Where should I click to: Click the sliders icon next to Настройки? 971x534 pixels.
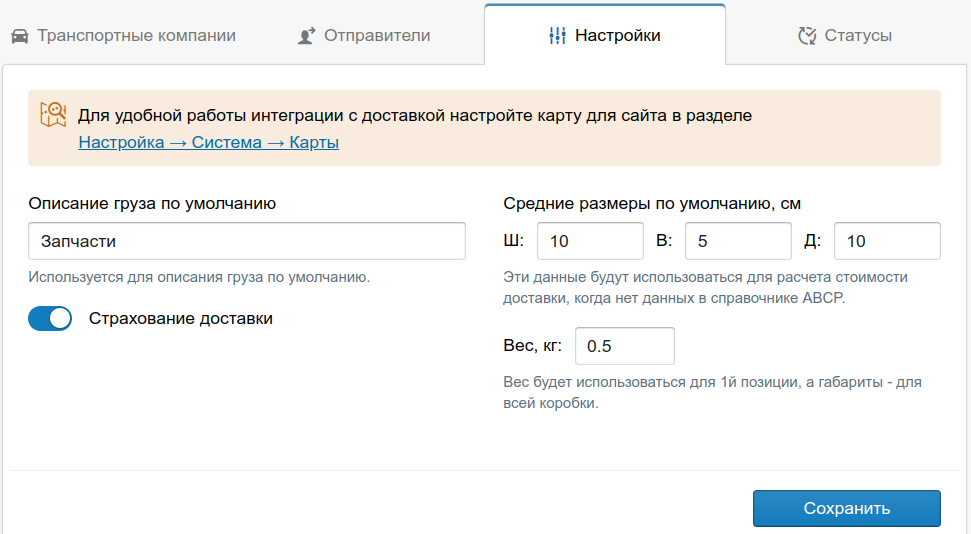(557, 36)
